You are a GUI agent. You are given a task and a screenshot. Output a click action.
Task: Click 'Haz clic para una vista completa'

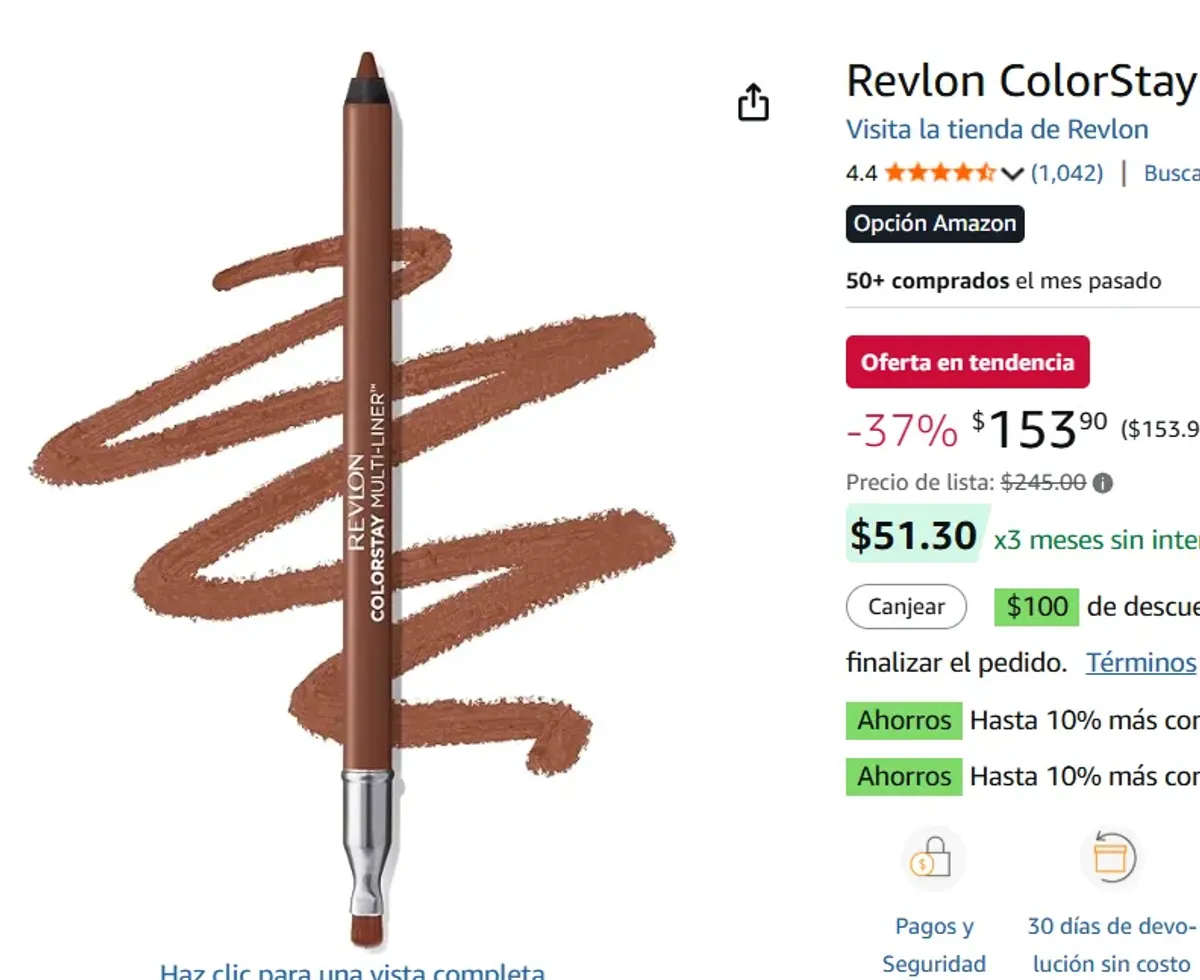tap(352, 970)
